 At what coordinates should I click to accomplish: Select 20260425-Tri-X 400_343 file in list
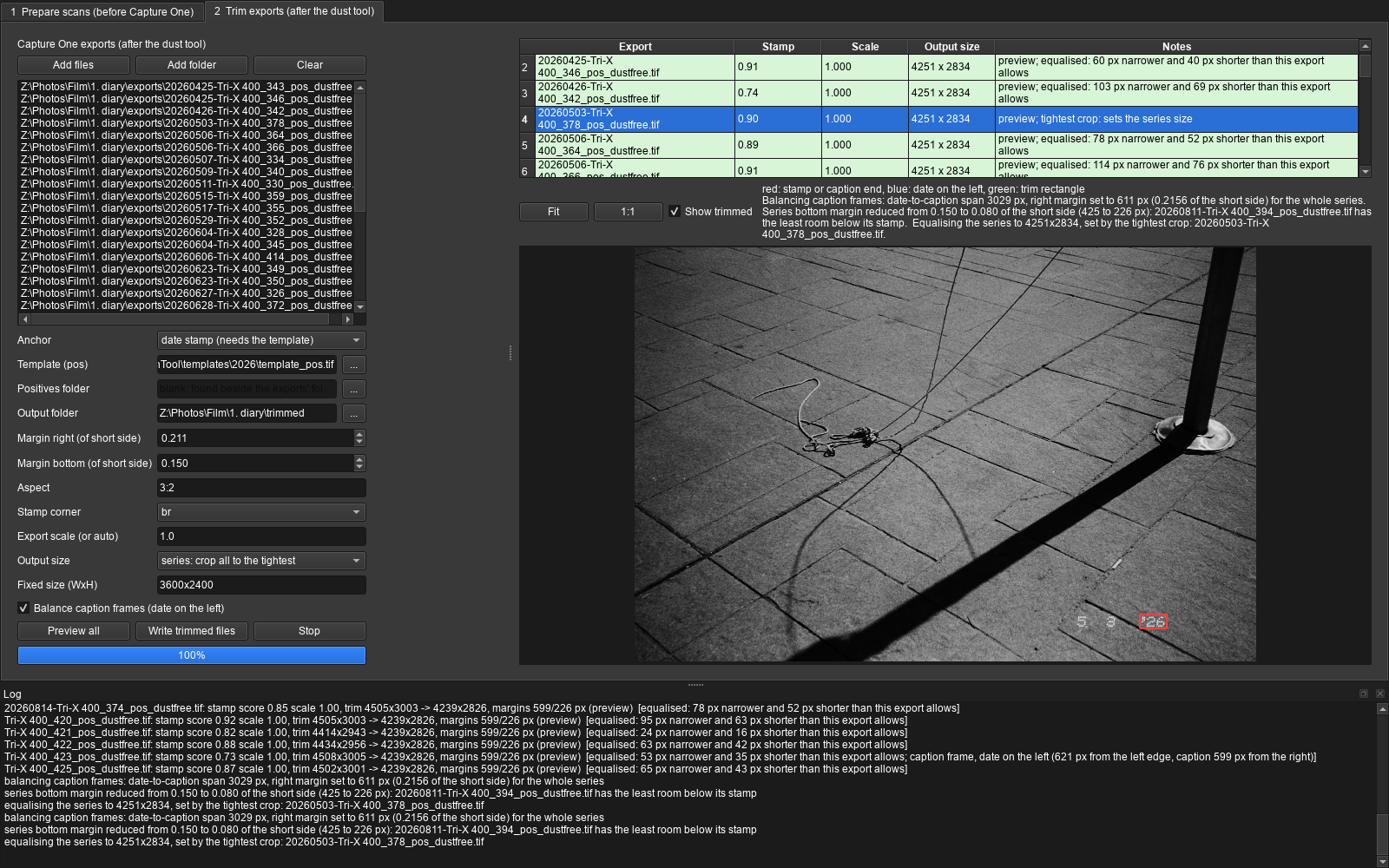(187, 87)
